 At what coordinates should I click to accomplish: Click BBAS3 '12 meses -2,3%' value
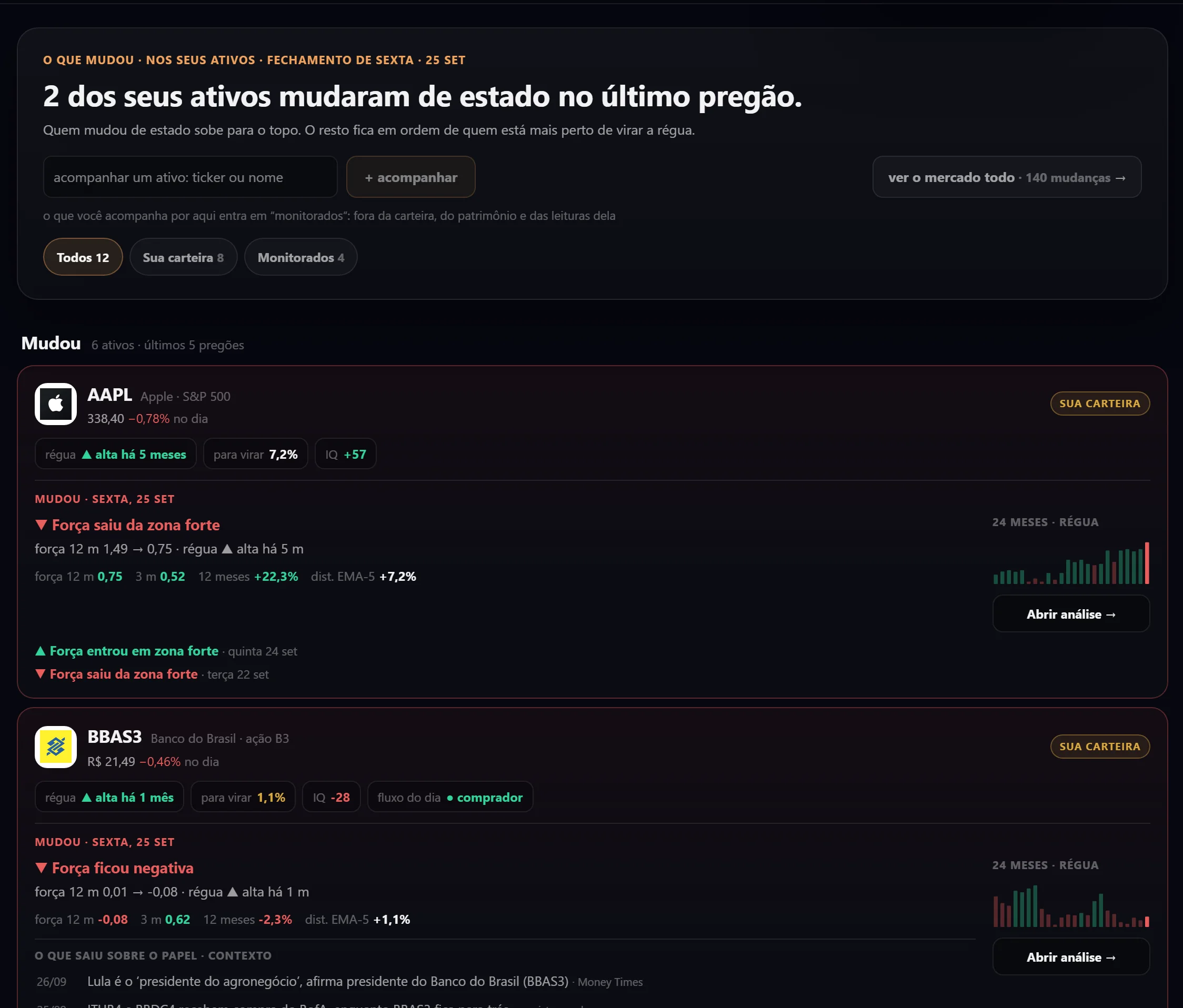point(248,920)
